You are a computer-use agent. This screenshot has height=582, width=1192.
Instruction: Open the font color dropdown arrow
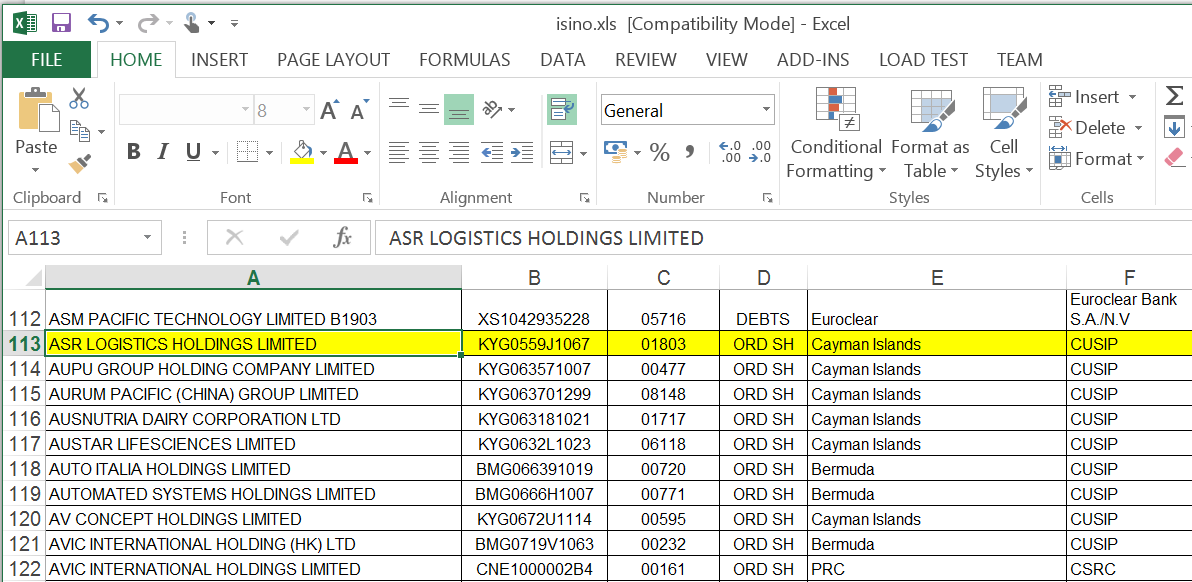[x=367, y=153]
